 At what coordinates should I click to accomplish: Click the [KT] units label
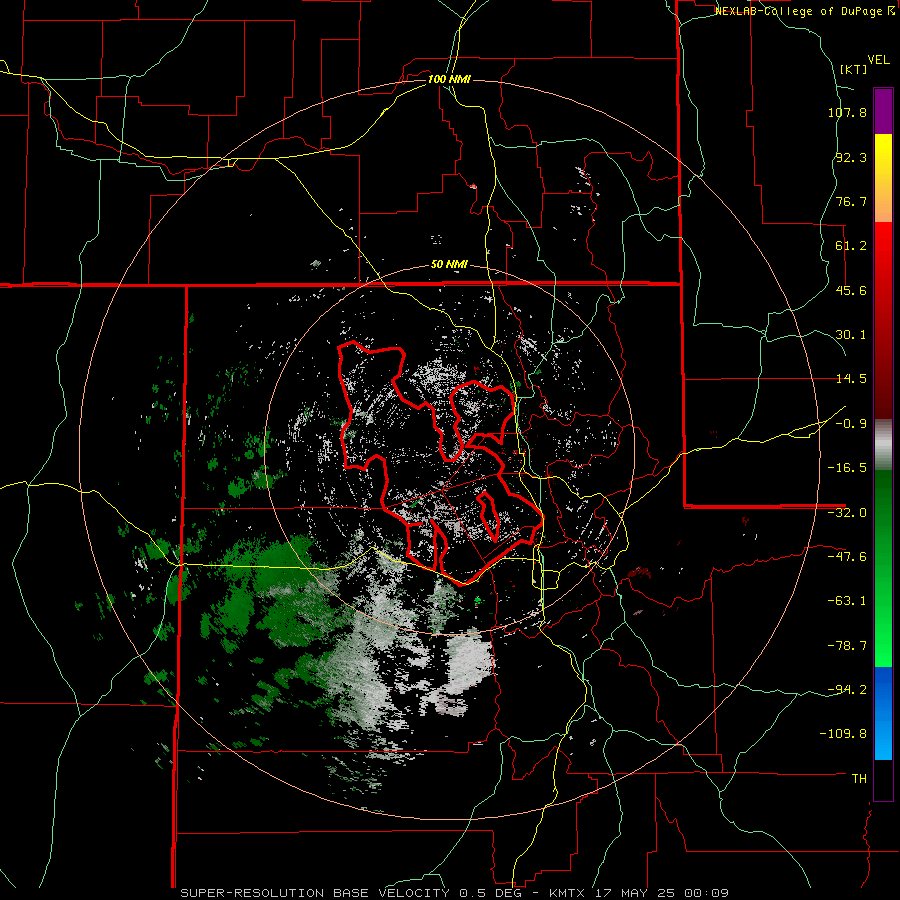pyautogui.click(x=854, y=69)
